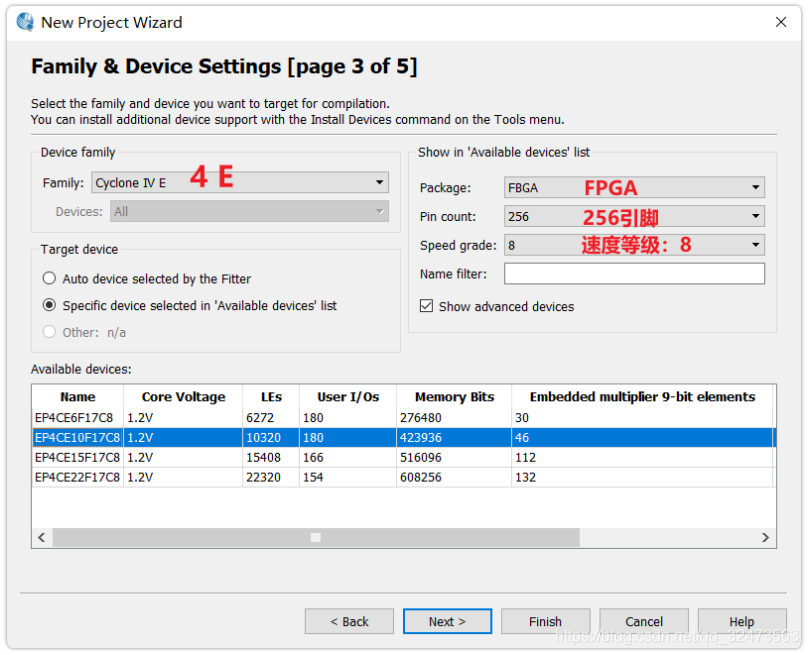This screenshot has width=809, height=655.
Task: Click into the Name filter field
Action: click(634, 274)
